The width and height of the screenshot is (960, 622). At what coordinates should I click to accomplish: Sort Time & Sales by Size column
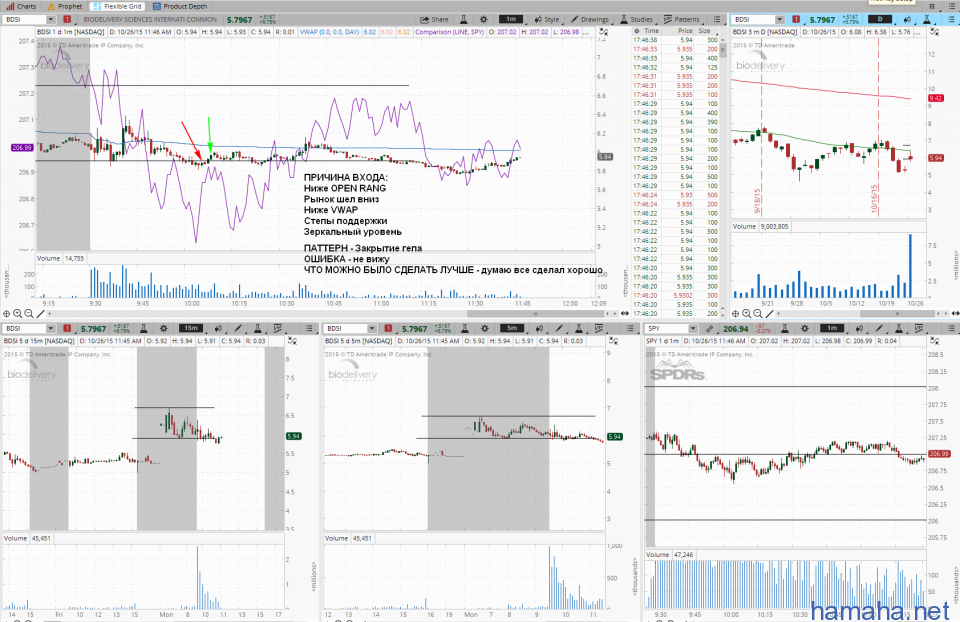point(705,31)
